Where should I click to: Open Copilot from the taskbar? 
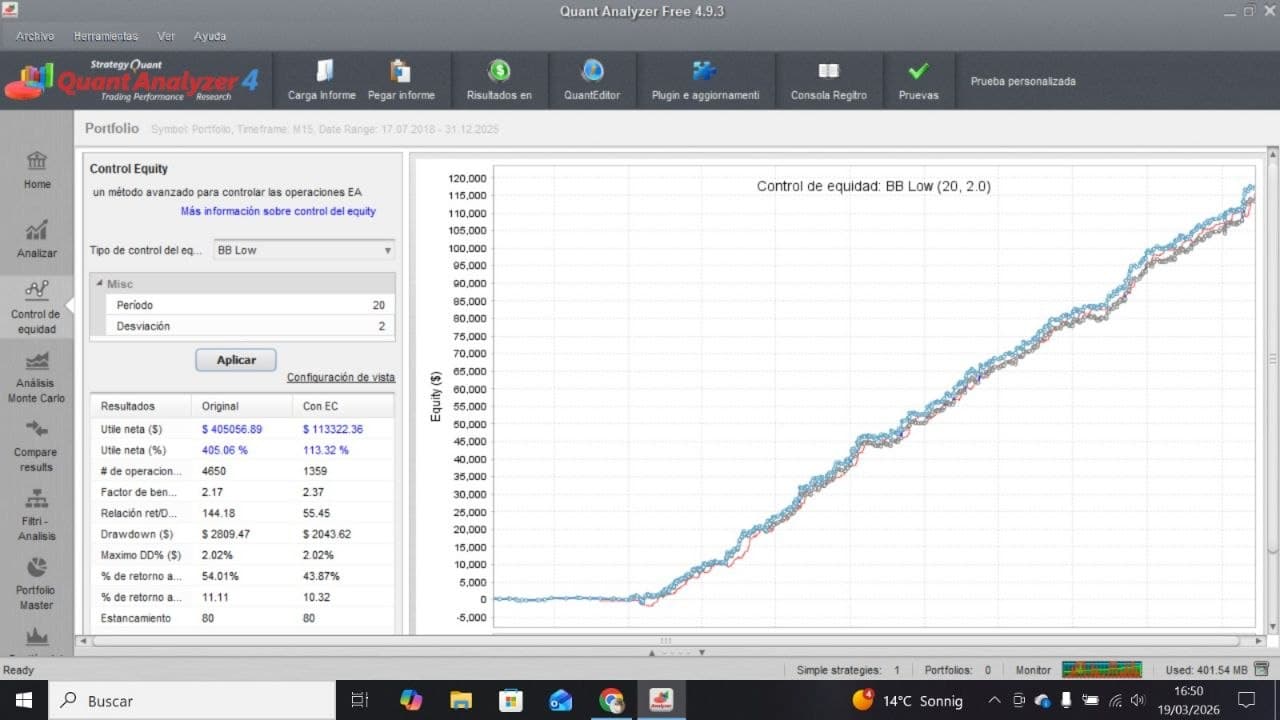[x=411, y=700]
